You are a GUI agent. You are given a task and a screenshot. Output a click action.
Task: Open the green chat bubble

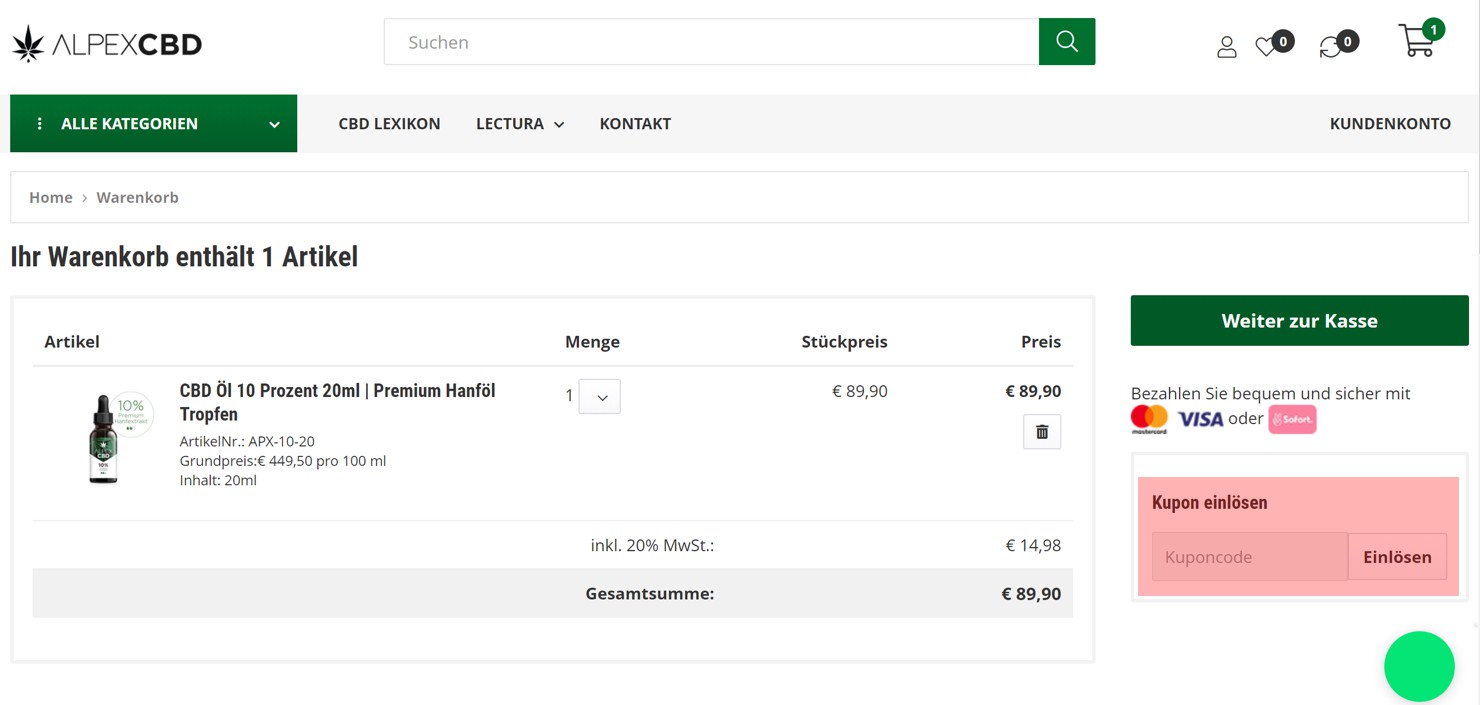[1419, 666]
